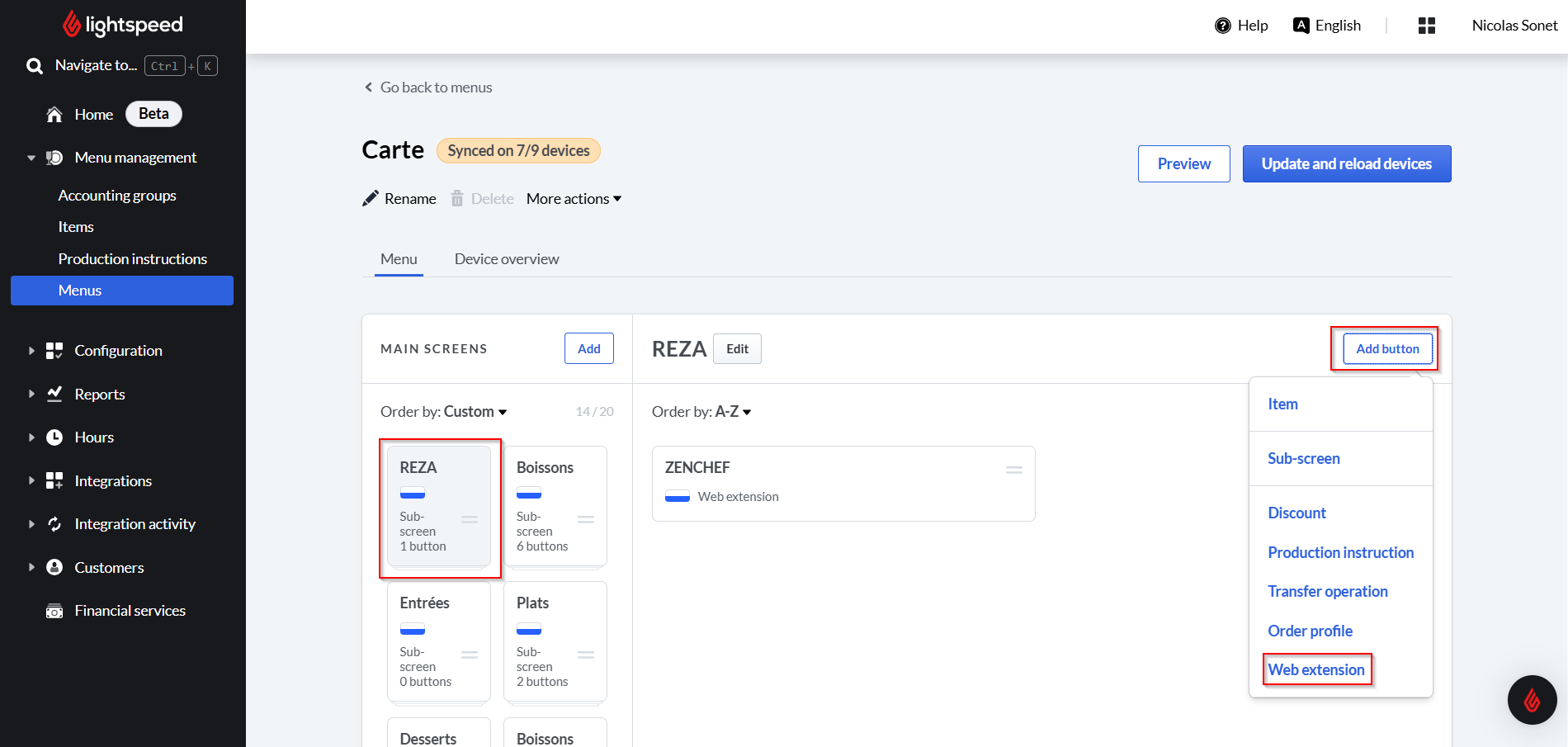
Task: Click the color swatch on REZA card
Action: click(413, 494)
